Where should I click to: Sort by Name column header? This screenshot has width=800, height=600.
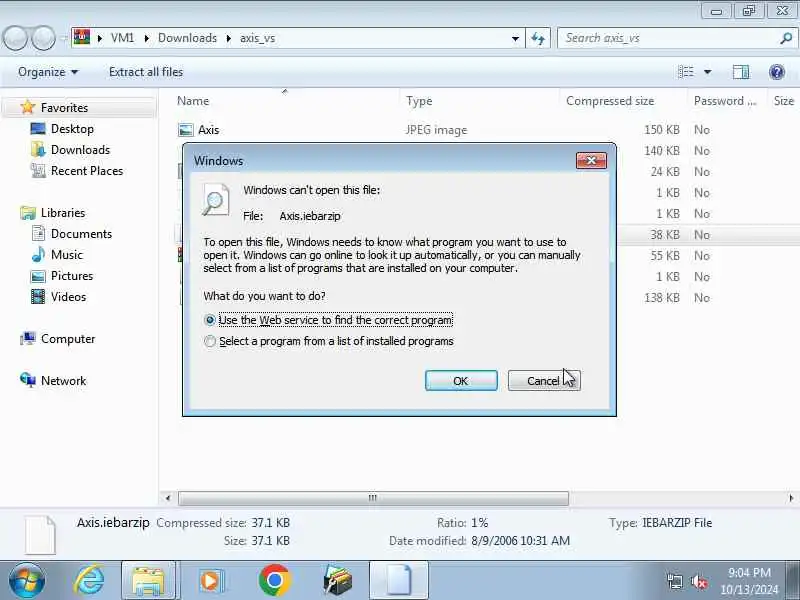(x=193, y=101)
